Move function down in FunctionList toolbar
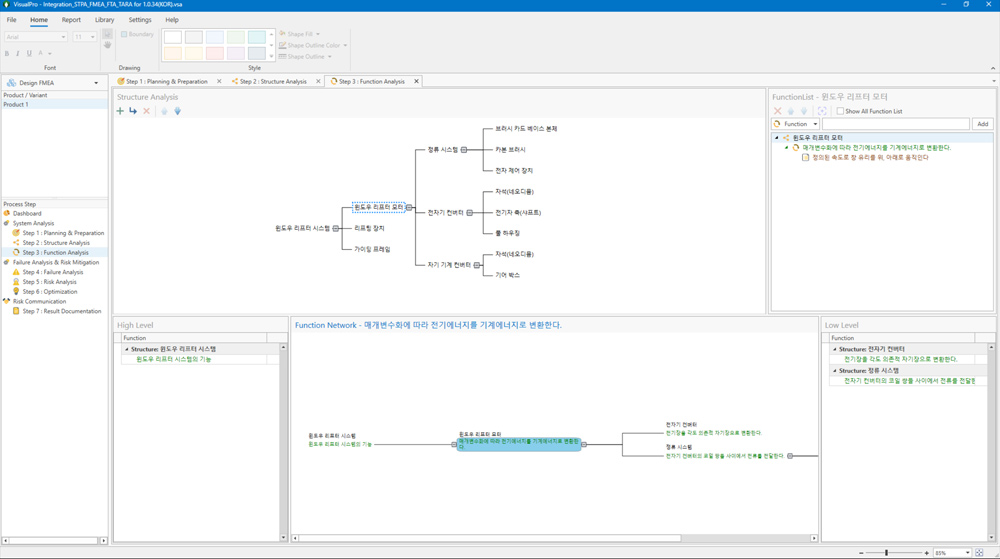This screenshot has height=559, width=1000. [804, 111]
